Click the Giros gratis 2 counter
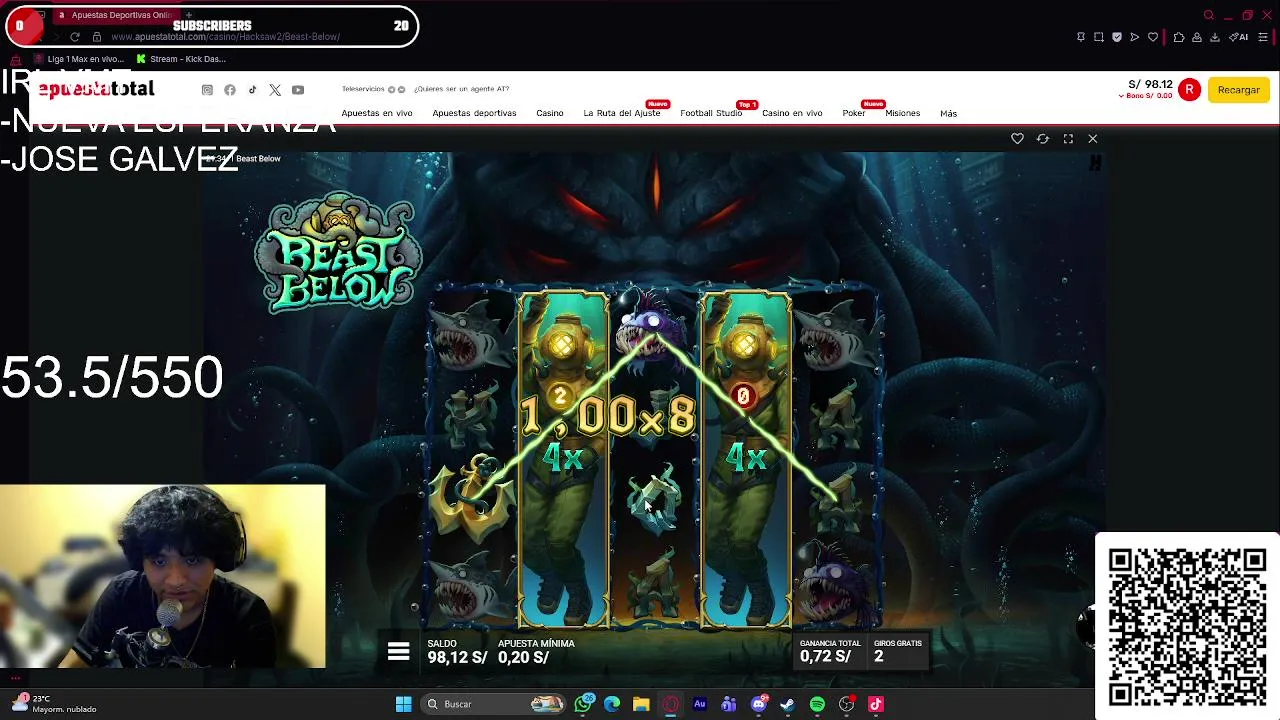 coord(897,651)
